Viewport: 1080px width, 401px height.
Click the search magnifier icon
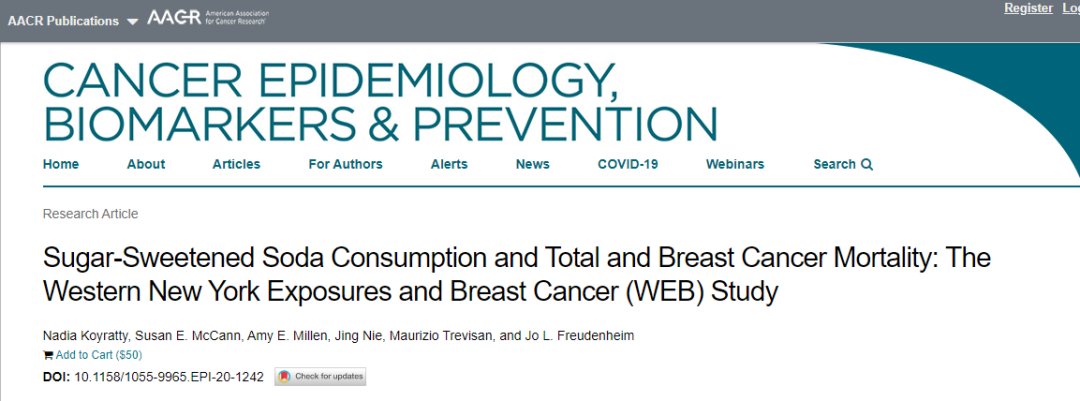click(x=866, y=165)
